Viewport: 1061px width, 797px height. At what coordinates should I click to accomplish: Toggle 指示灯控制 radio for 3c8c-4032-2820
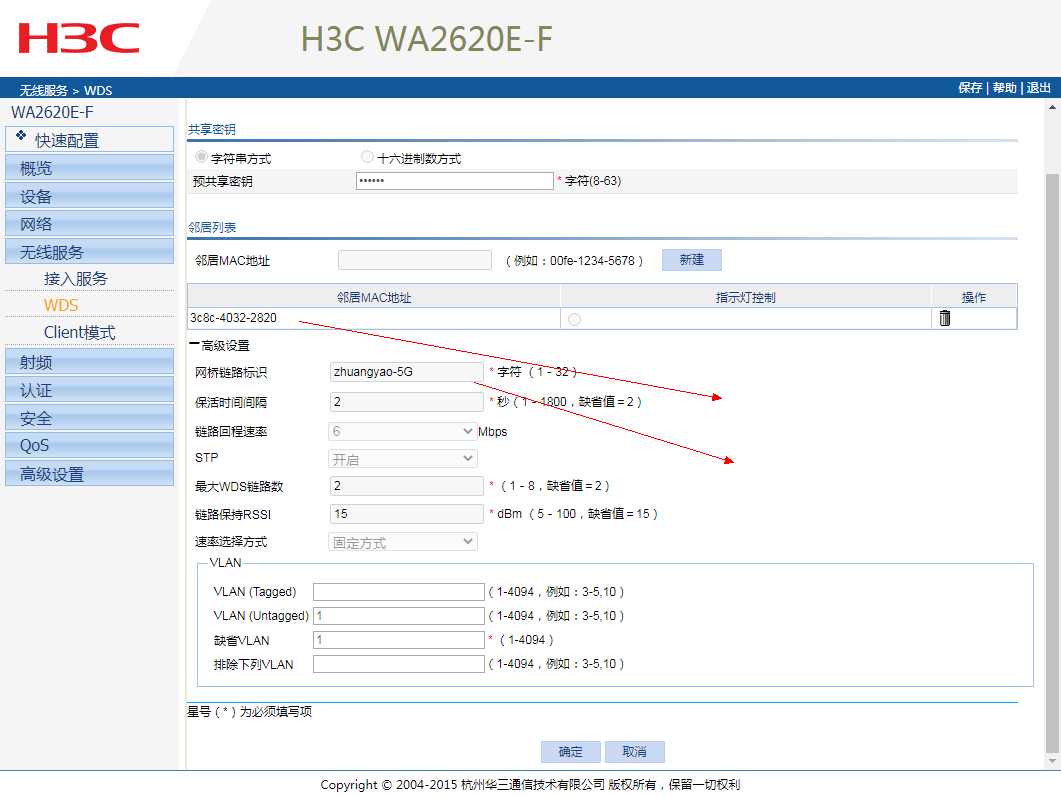574,319
